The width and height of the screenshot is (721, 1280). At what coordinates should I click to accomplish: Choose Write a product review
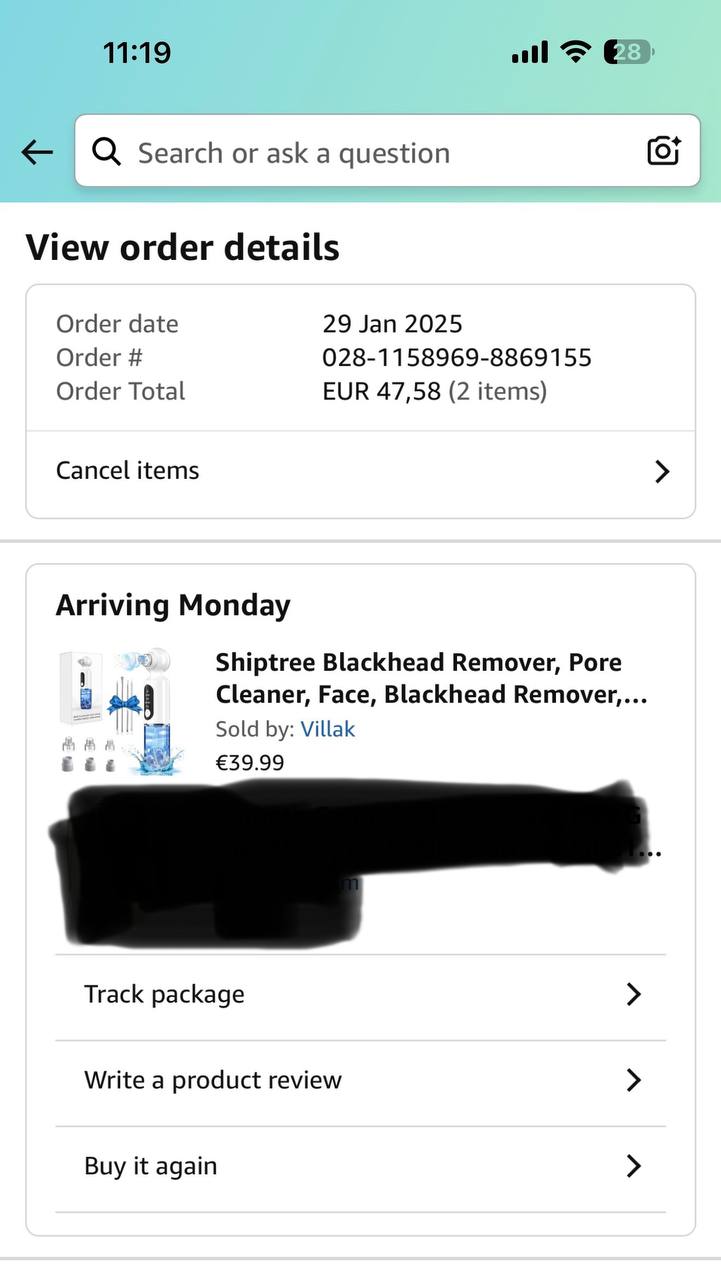coord(213,1080)
